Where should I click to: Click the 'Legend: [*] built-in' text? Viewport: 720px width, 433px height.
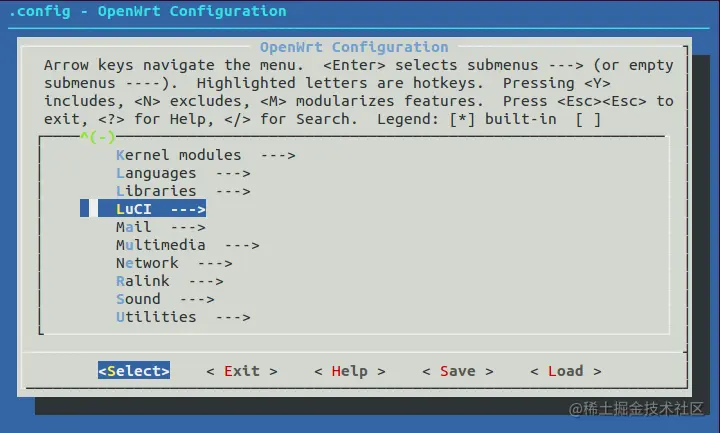(x=467, y=119)
